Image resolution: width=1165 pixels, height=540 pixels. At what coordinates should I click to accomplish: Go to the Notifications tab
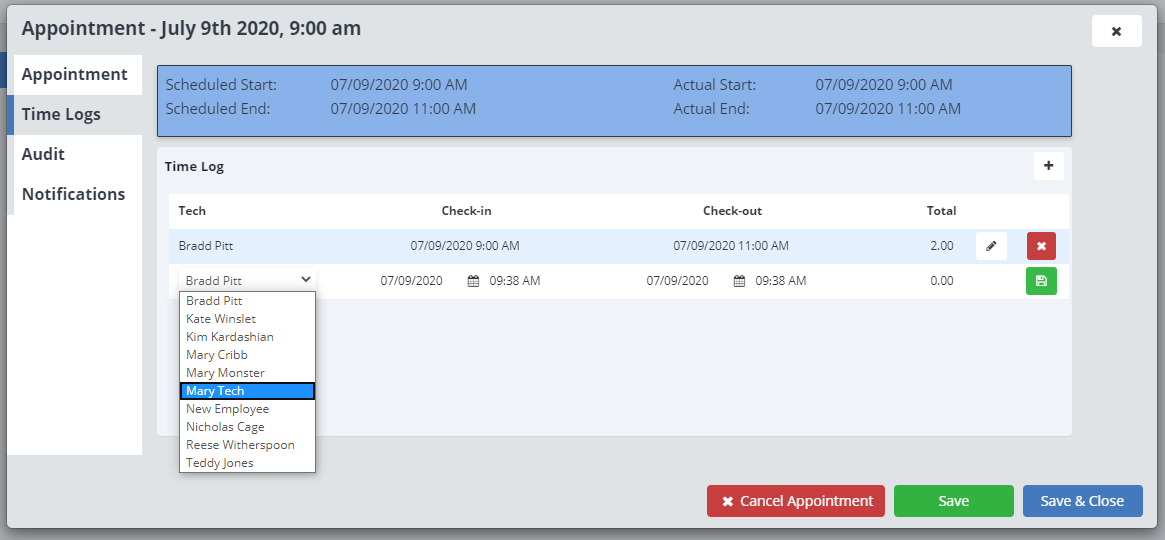[x=74, y=194]
